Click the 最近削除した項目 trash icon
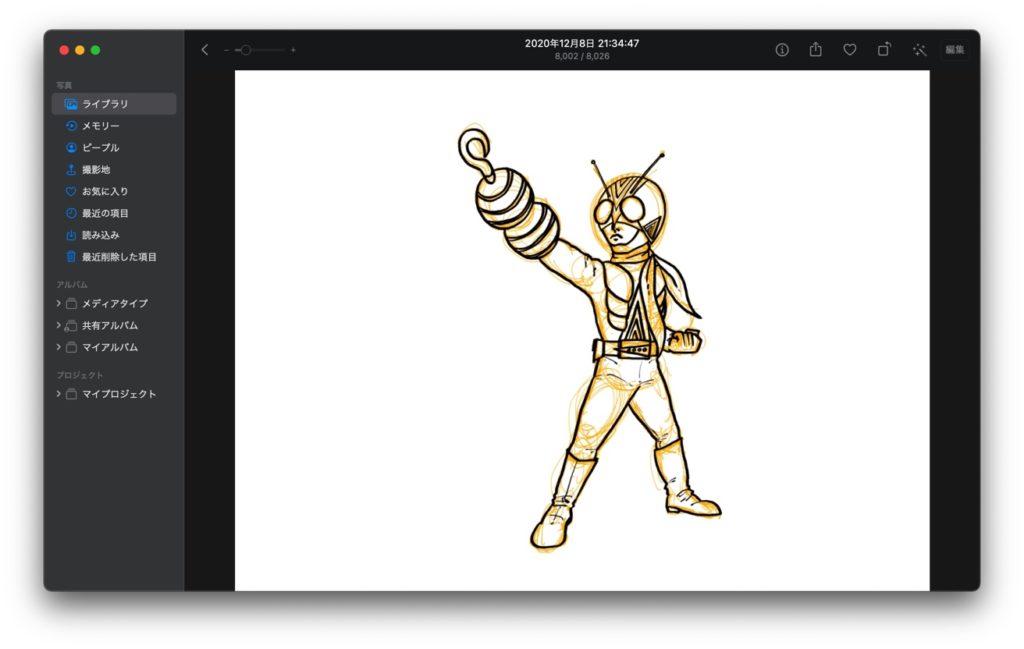 (71, 257)
